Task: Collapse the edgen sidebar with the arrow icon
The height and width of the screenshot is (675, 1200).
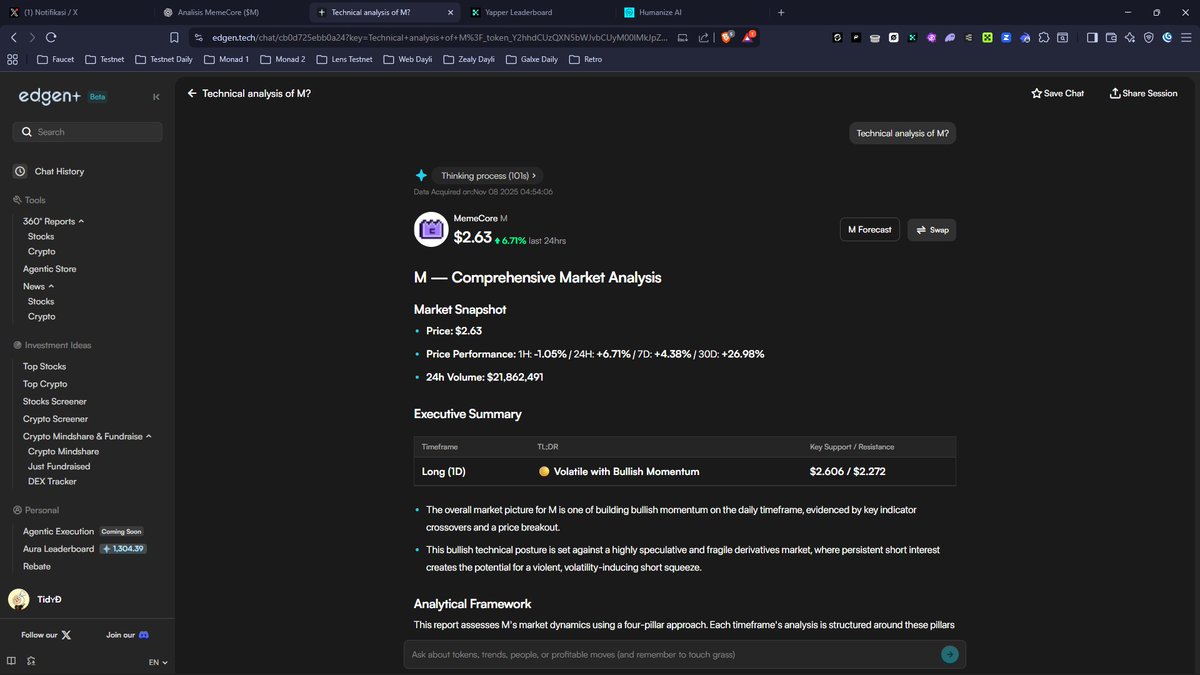Action: click(156, 97)
